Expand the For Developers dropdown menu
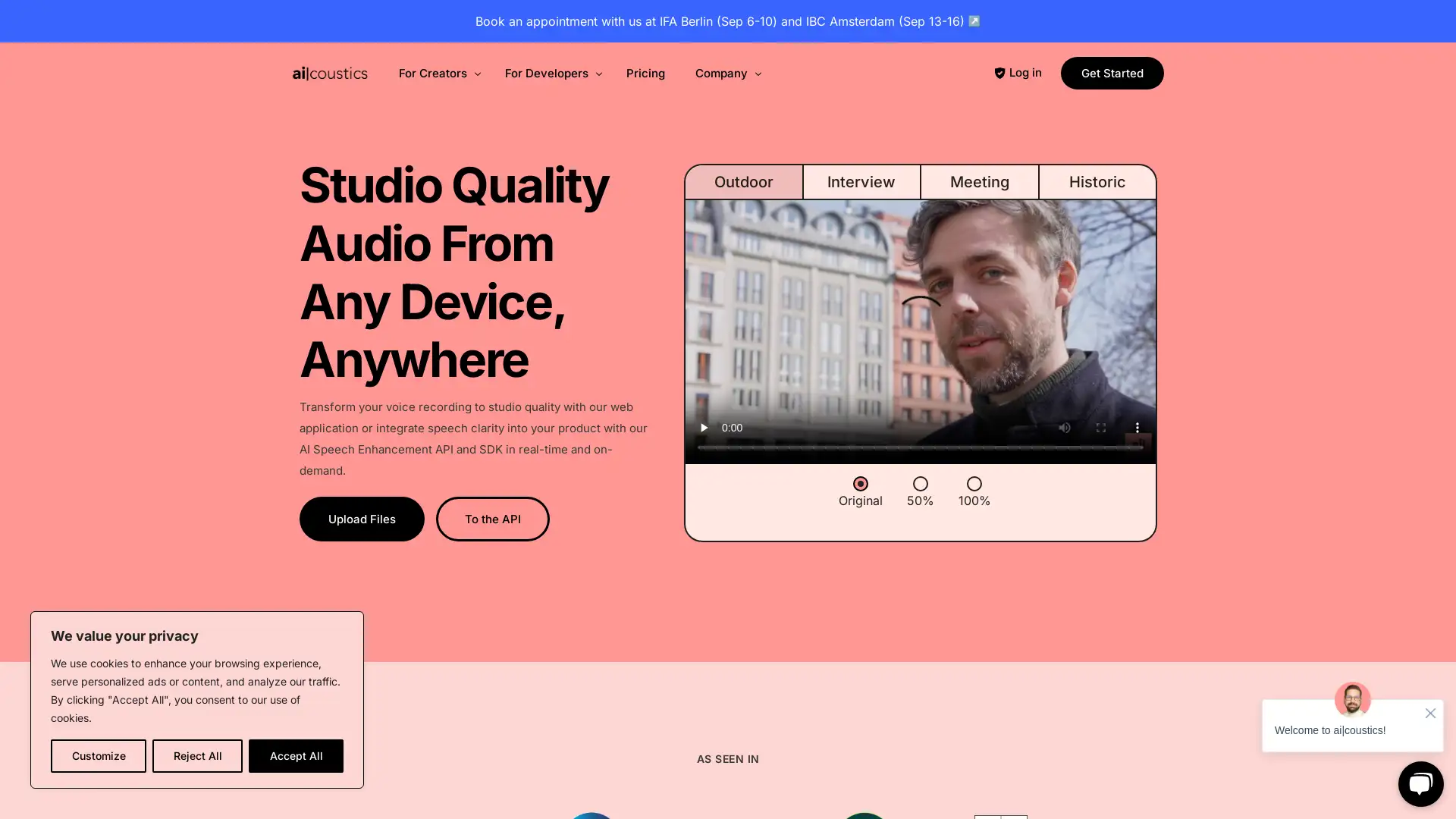The height and width of the screenshot is (819, 1456). click(554, 73)
